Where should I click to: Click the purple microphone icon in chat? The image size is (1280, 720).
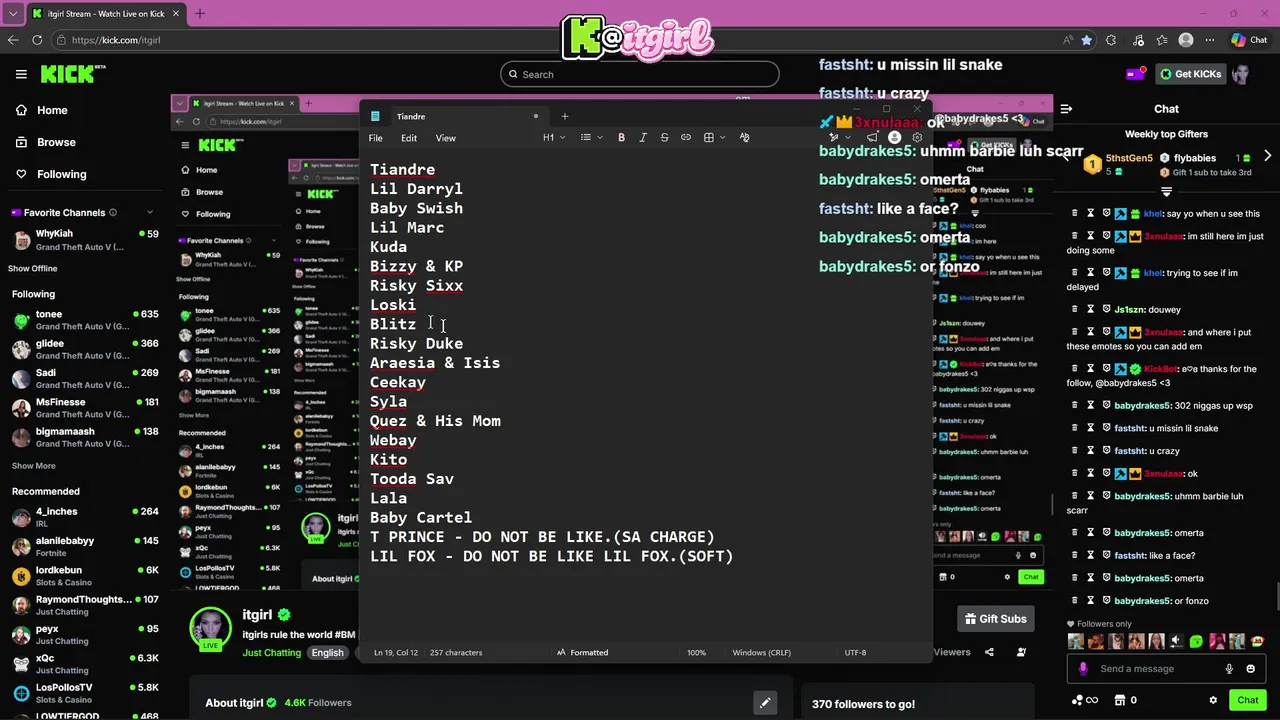pyautogui.click(x=1083, y=669)
